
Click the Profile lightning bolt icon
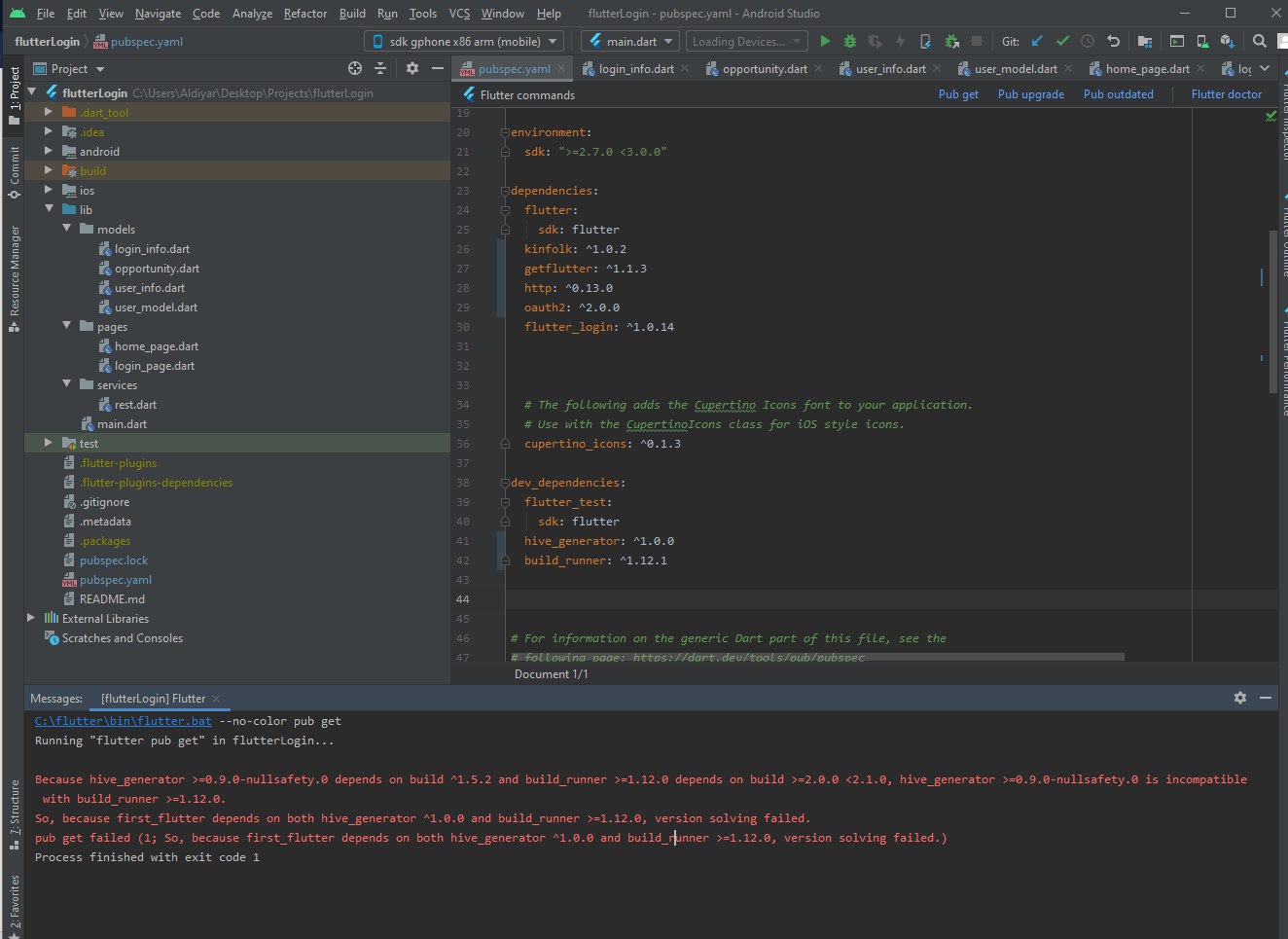[900, 41]
